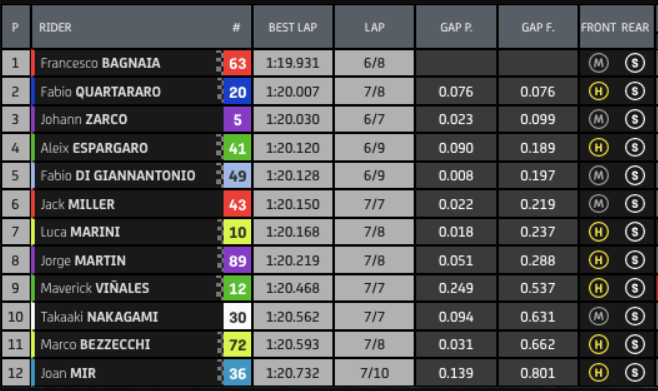Click Mir's hard front tyre icon
The width and height of the screenshot is (658, 391).
click(598, 373)
